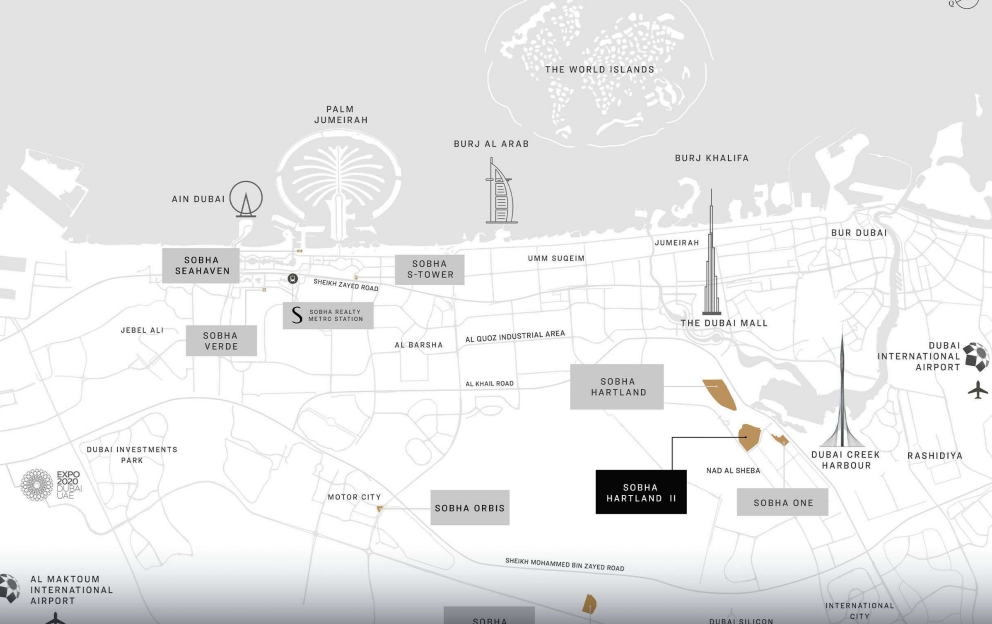992x624 pixels.
Task: Click the Dubai International Airport airplane icon
Action: tap(977, 390)
